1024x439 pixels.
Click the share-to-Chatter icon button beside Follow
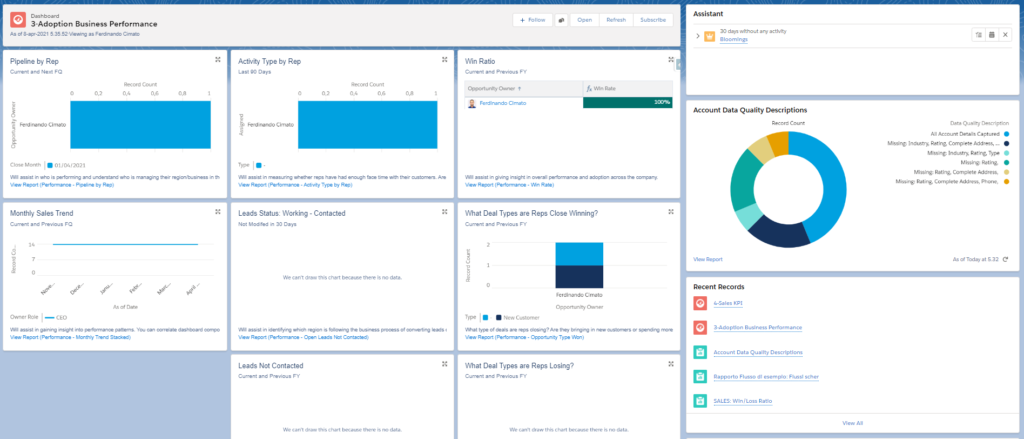(x=562, y=20)
